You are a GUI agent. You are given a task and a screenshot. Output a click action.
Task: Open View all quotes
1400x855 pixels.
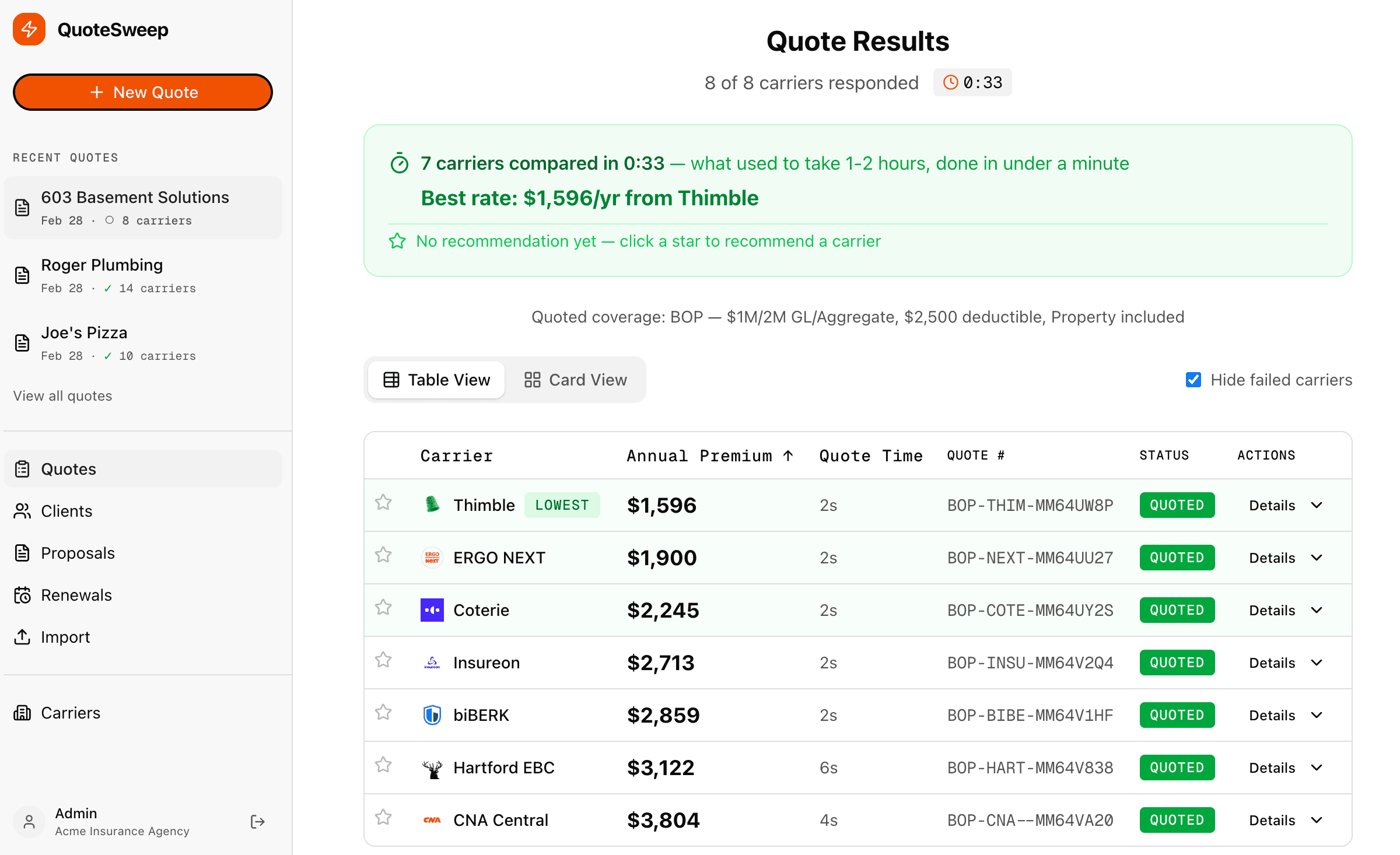[62, 395]
